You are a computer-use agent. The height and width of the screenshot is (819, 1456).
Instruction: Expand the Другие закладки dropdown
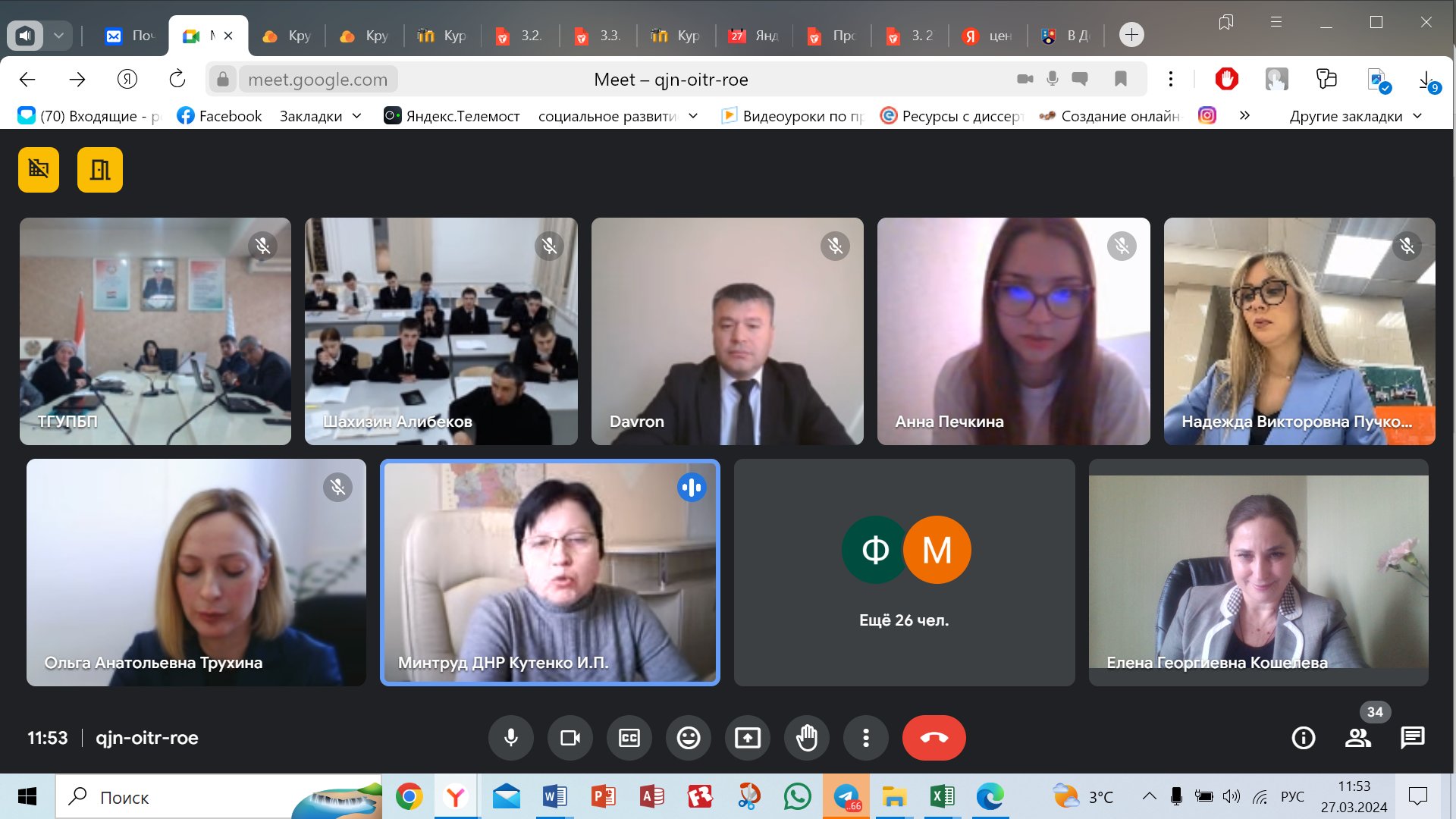1354,116
